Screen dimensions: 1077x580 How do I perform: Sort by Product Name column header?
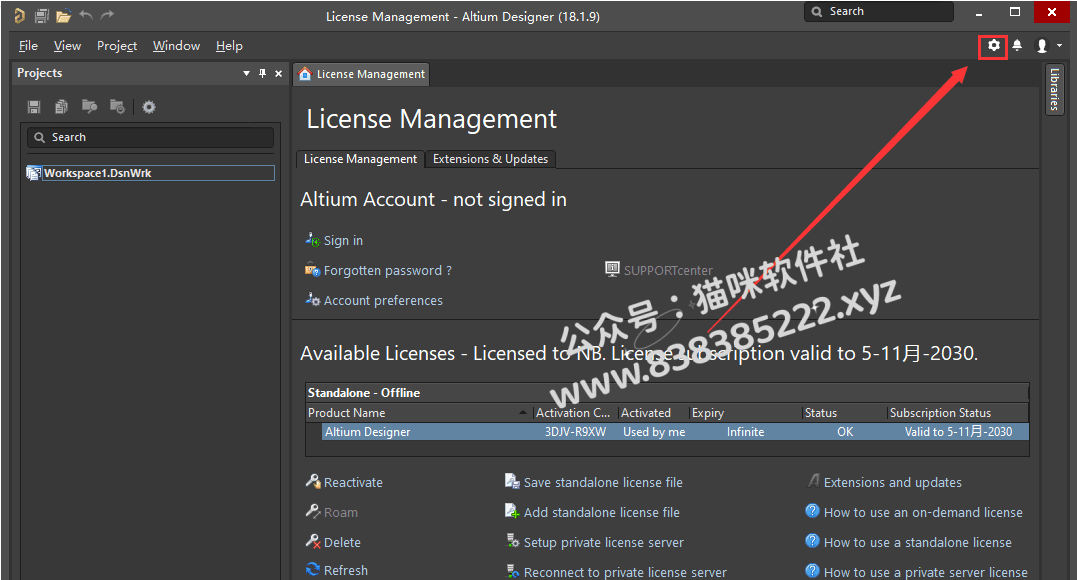coord(418,413)
